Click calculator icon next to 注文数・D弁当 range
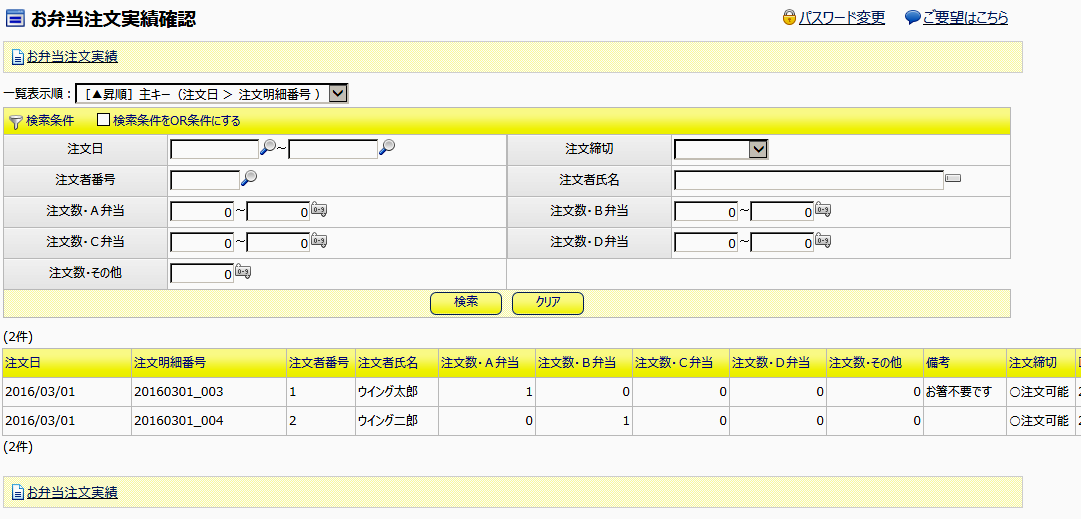1081x519 pixels. pyautogui.click(x=823, y=241)
